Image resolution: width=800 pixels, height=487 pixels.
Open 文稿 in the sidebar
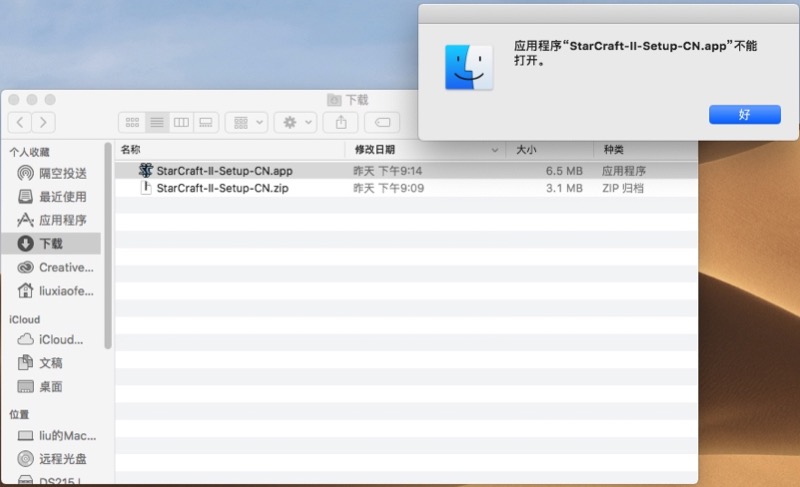click(52, 363)
